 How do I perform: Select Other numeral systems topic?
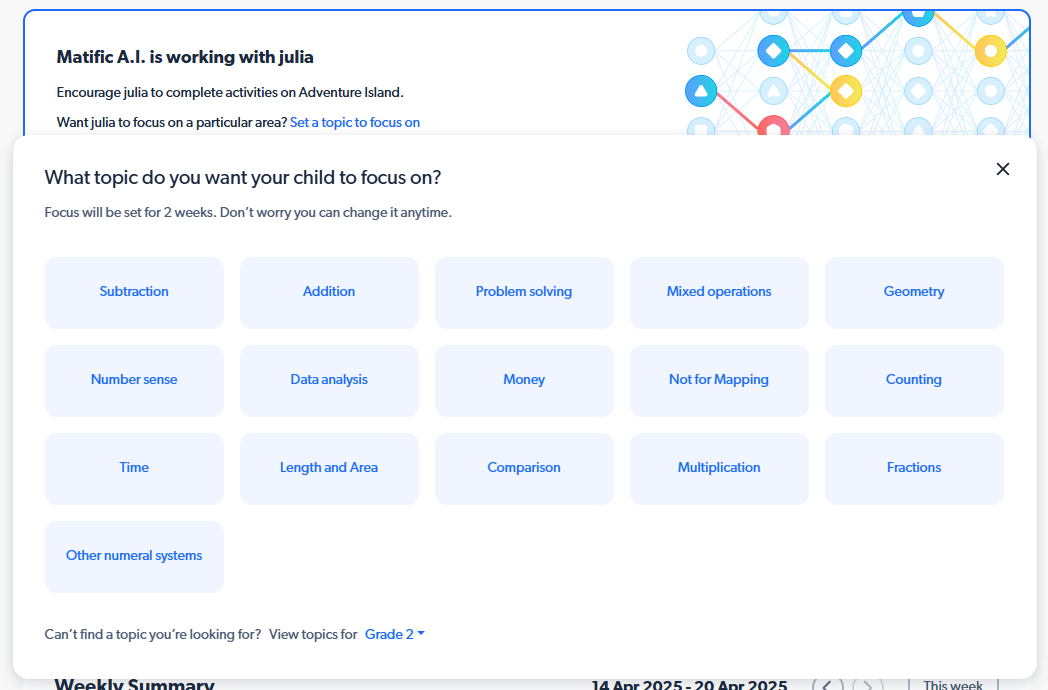click(x=134, y=556)
